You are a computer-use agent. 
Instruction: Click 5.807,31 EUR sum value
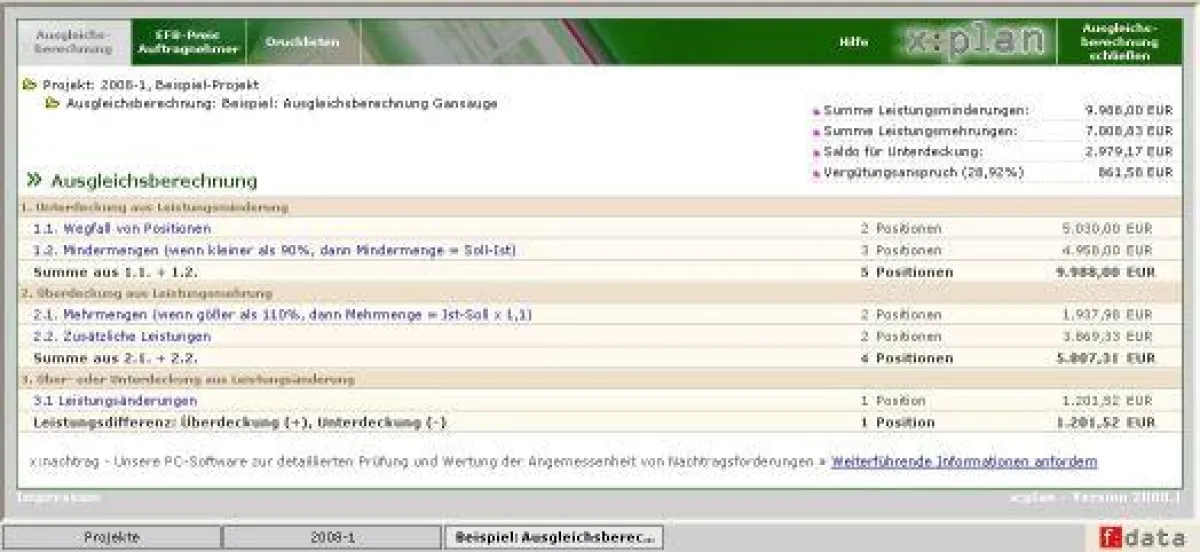tap(1106, 358)
